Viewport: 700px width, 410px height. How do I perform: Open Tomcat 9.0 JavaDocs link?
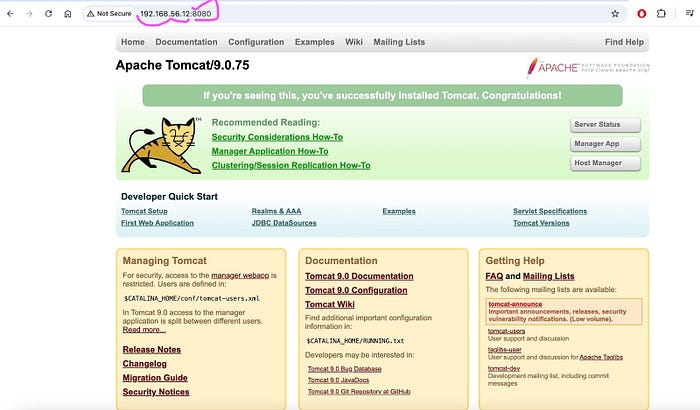338,380
